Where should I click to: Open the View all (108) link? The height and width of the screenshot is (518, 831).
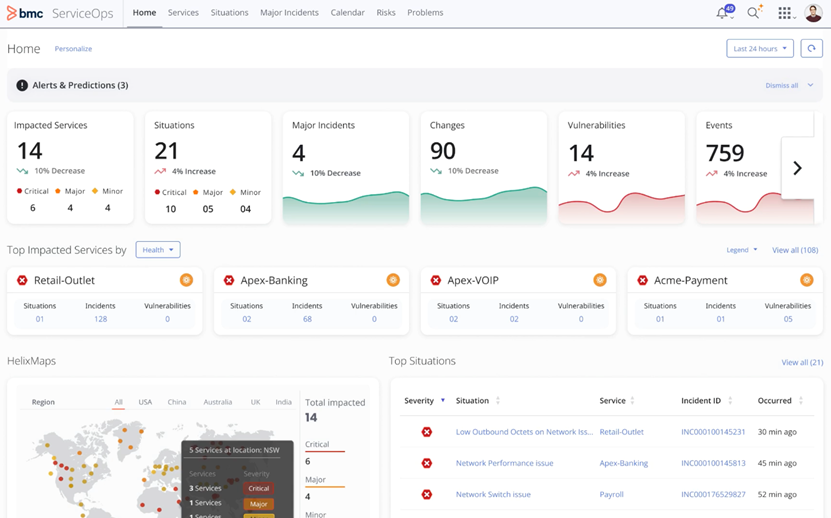tap(795, 250)
